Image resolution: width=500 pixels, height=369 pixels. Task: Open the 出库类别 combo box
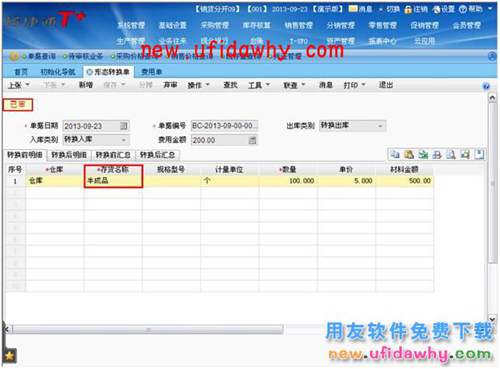coord(353,126)
